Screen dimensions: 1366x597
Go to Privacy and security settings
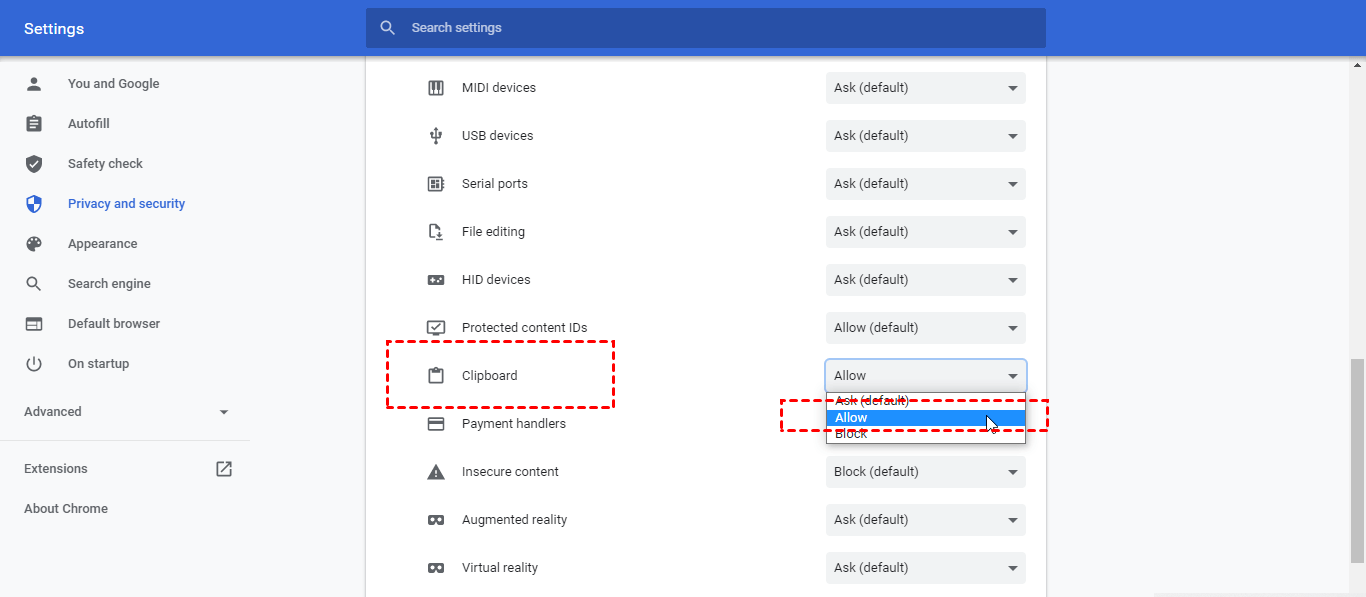click(126, 204)
